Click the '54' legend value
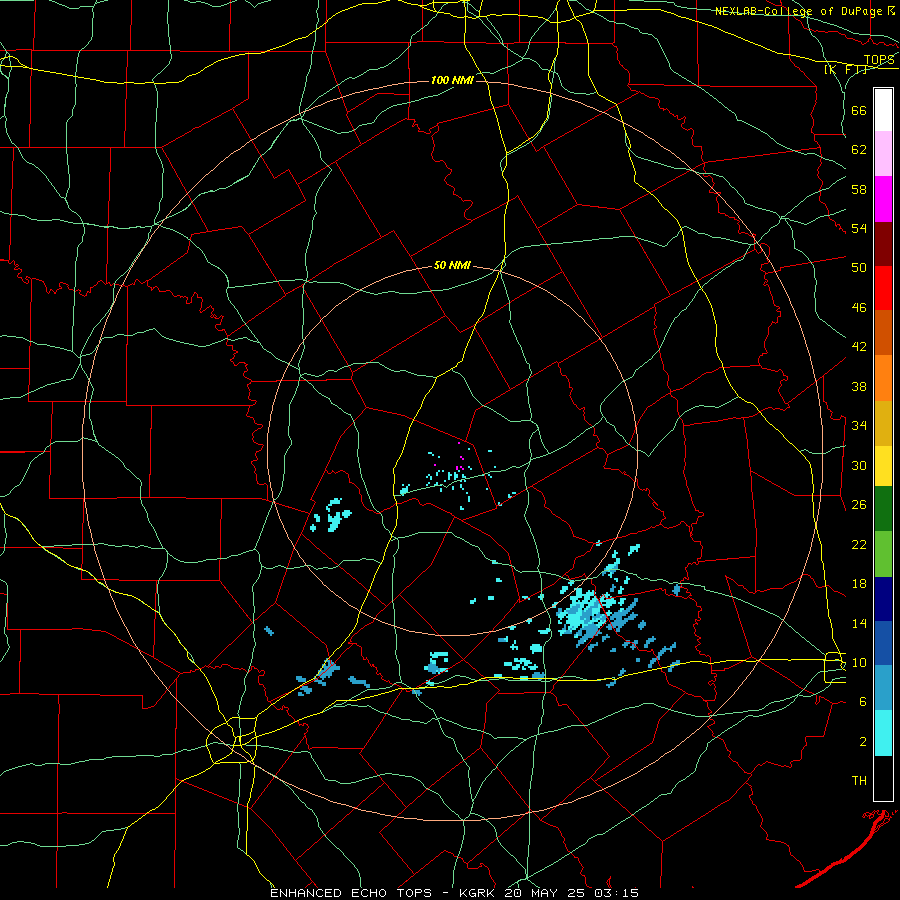Viewport: 900px width, 900px height. tap(859, 228)
